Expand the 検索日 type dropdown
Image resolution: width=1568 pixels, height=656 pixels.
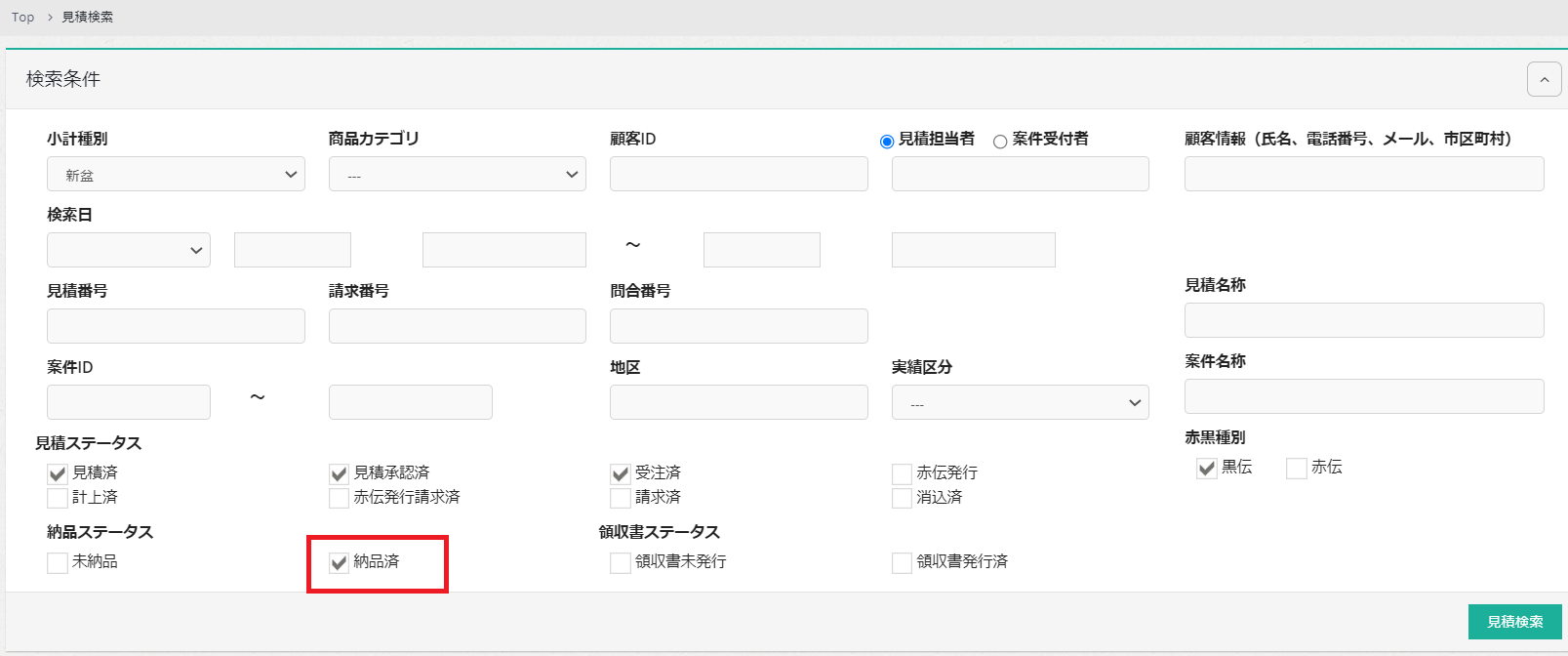point(129,250)
